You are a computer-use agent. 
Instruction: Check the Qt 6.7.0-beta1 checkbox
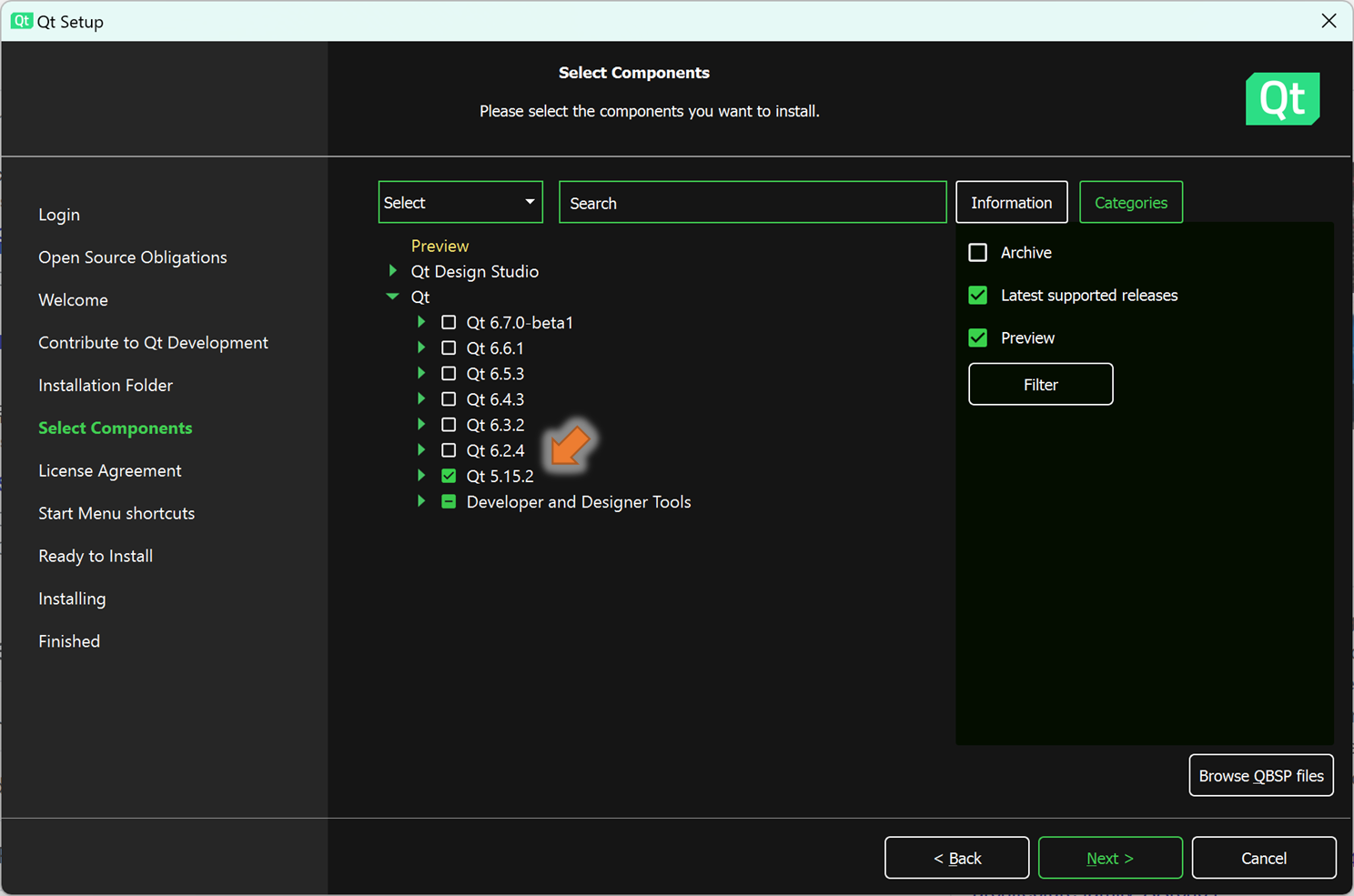(x=449, y=322)
